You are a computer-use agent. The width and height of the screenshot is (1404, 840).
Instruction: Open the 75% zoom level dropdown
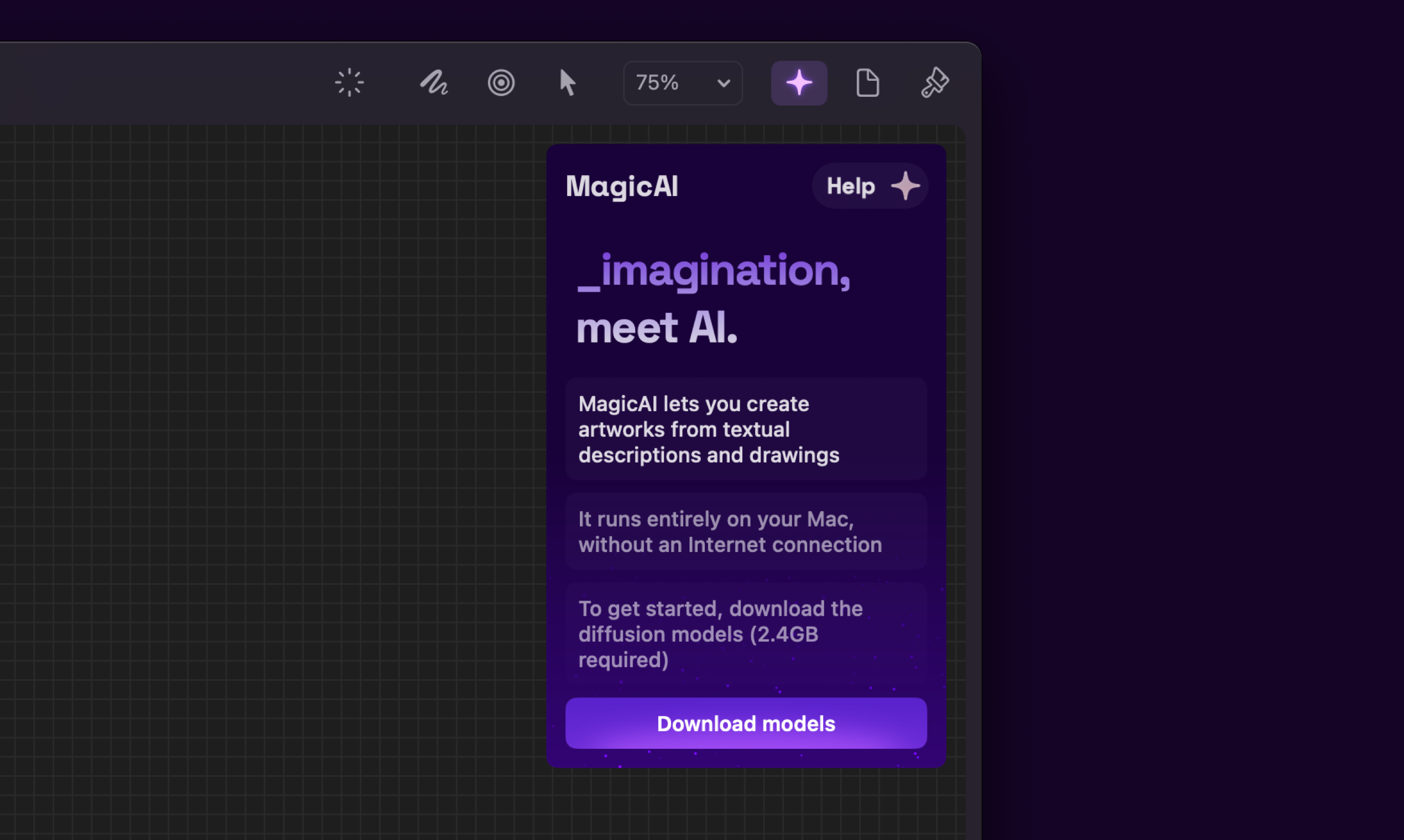[683, 83]
